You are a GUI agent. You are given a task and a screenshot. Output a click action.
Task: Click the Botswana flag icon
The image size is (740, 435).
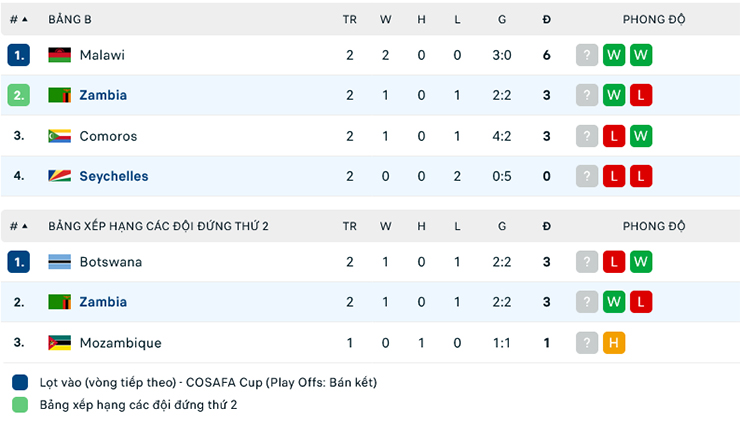(59, 262)
